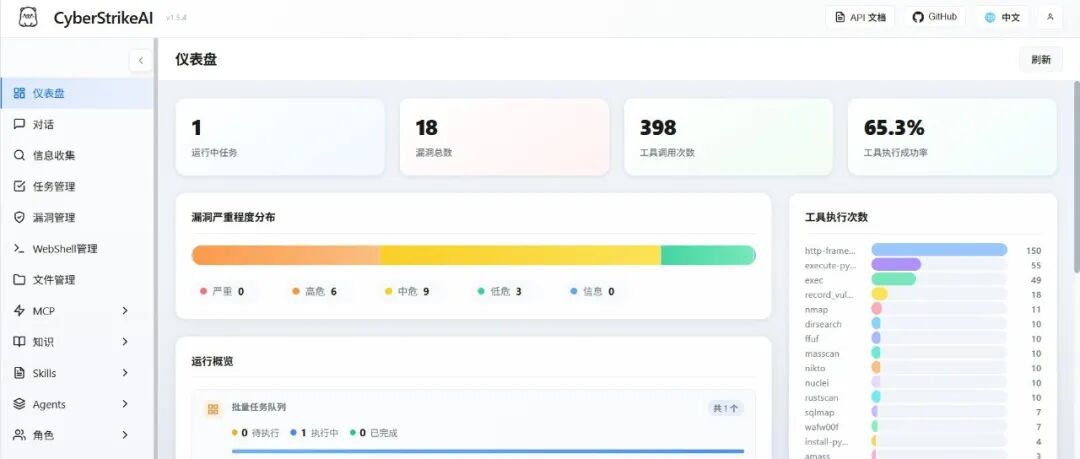The image size is (1080, 459).
Task: Click the 共 1 个 badge in task queue
Action: pyautogui.click(x=725, y=408)
